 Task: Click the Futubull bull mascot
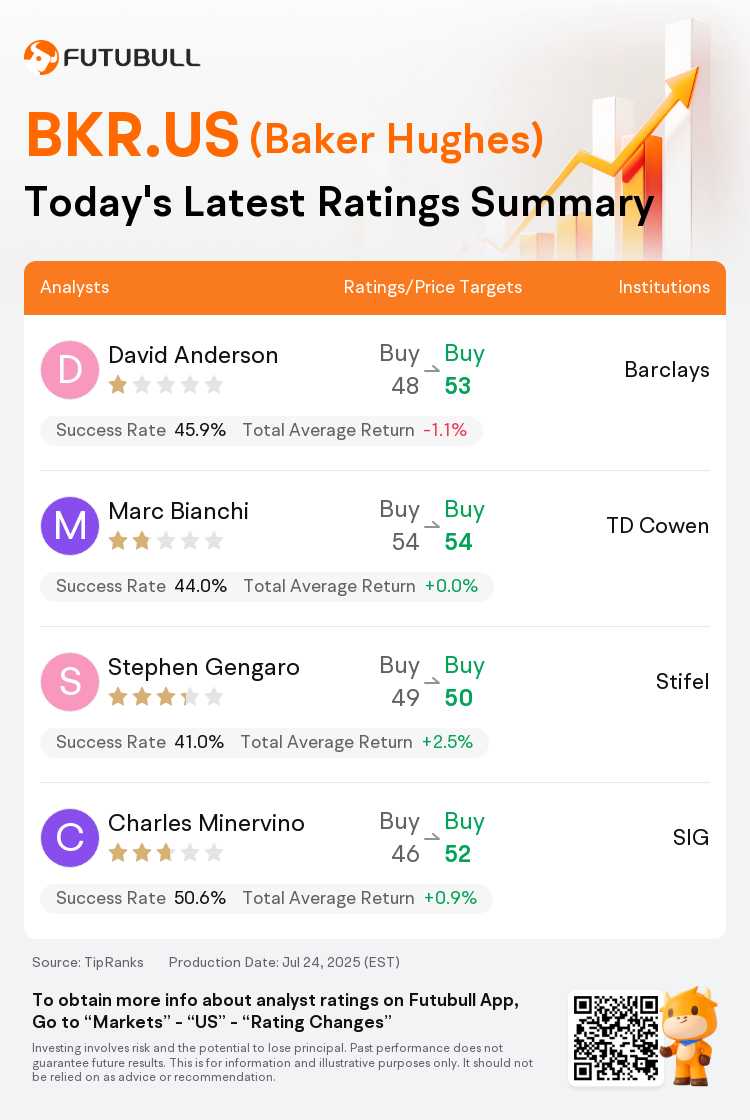689,1036
